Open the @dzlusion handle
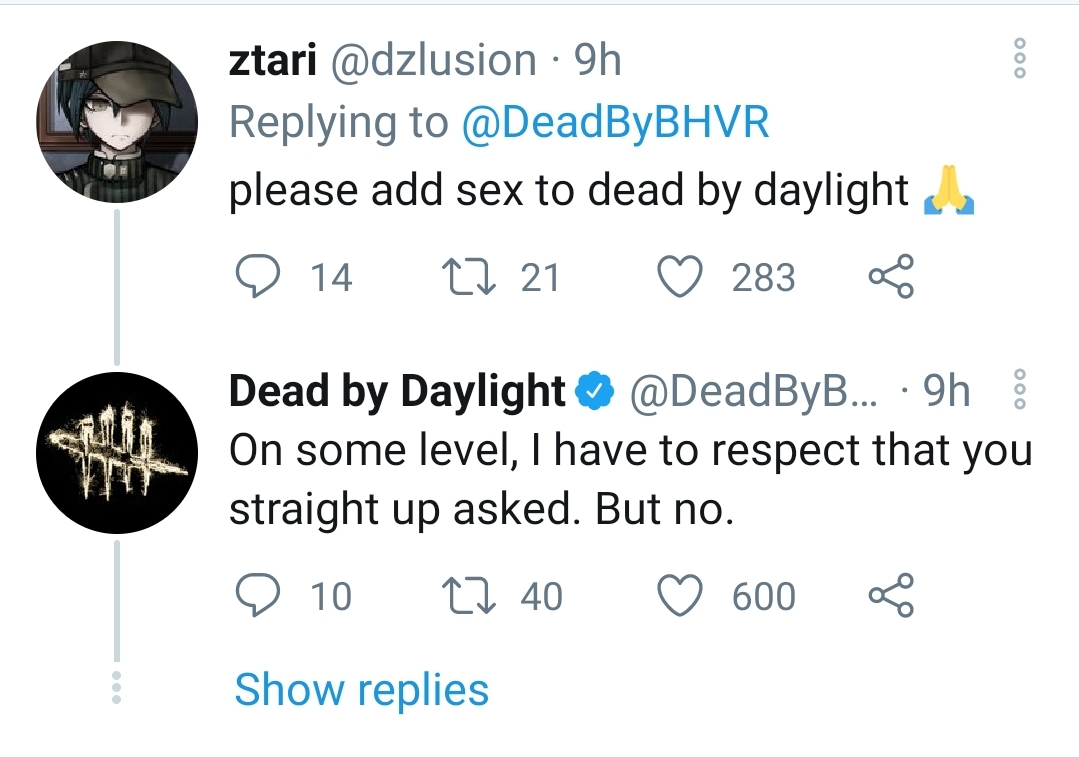Viewport: 1079px width, 758px height. 434,61
